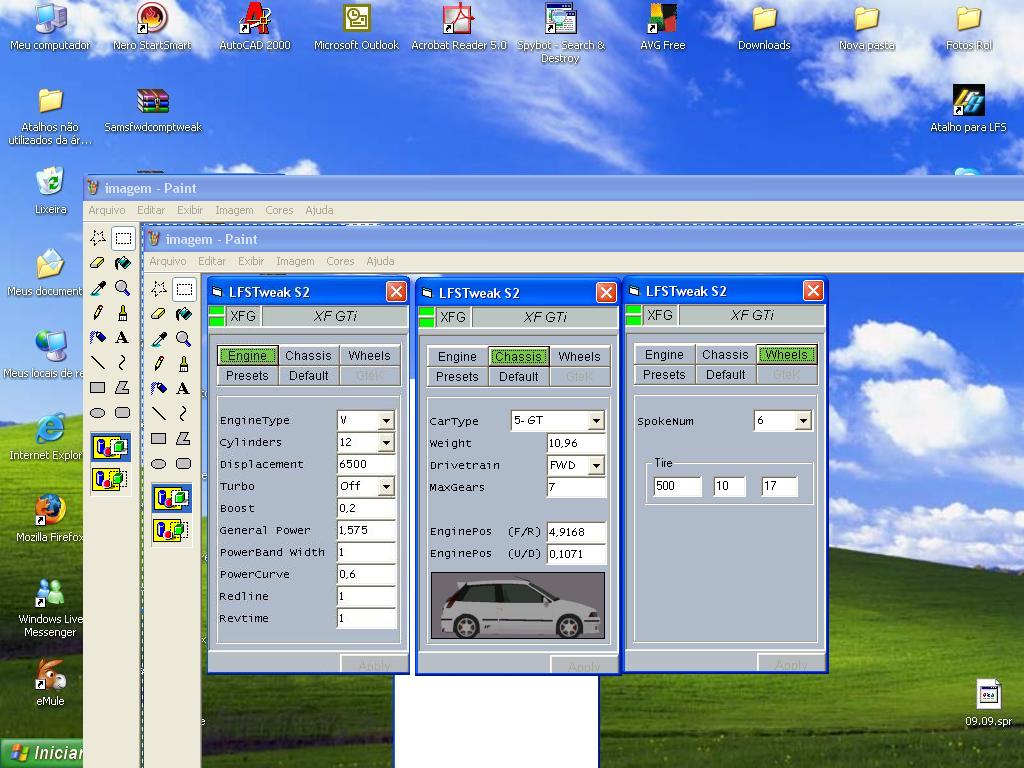Image resolution: width=1024 pixels, height=768 pixels.
Task: Expand the Drivetrain dropdown showing FWD
Action: (x=596, y=465)
